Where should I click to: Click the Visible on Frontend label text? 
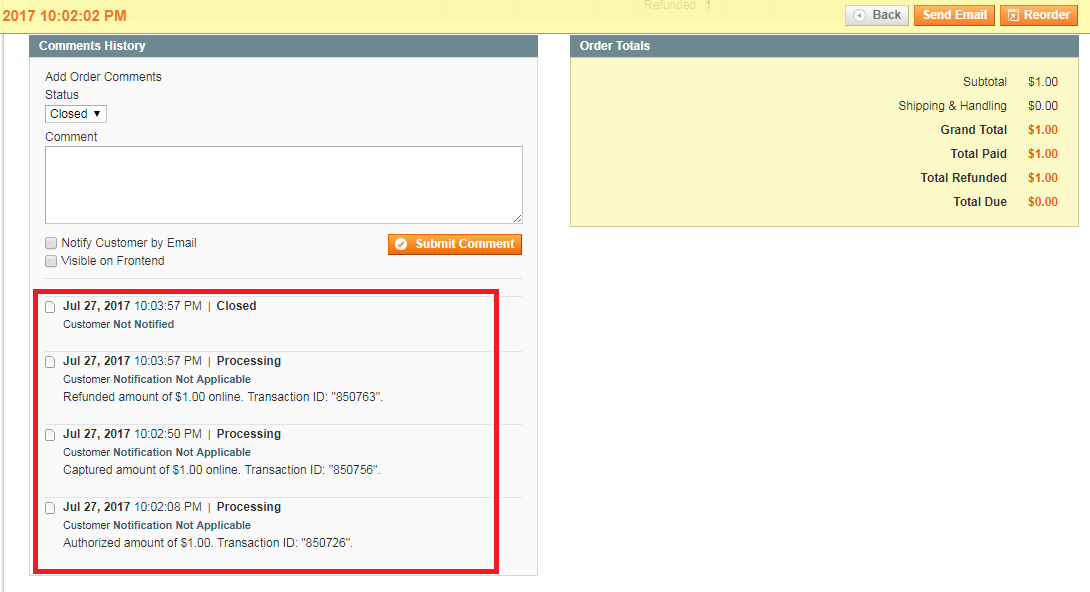(x=112, y=261)
